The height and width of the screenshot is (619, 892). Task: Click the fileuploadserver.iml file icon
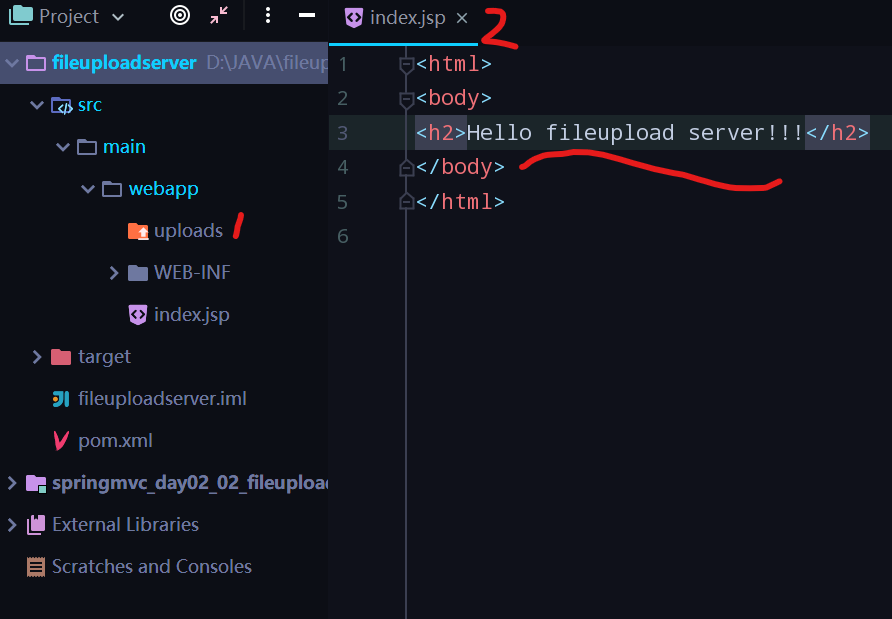pyautogui.click(x=61, y=399)
